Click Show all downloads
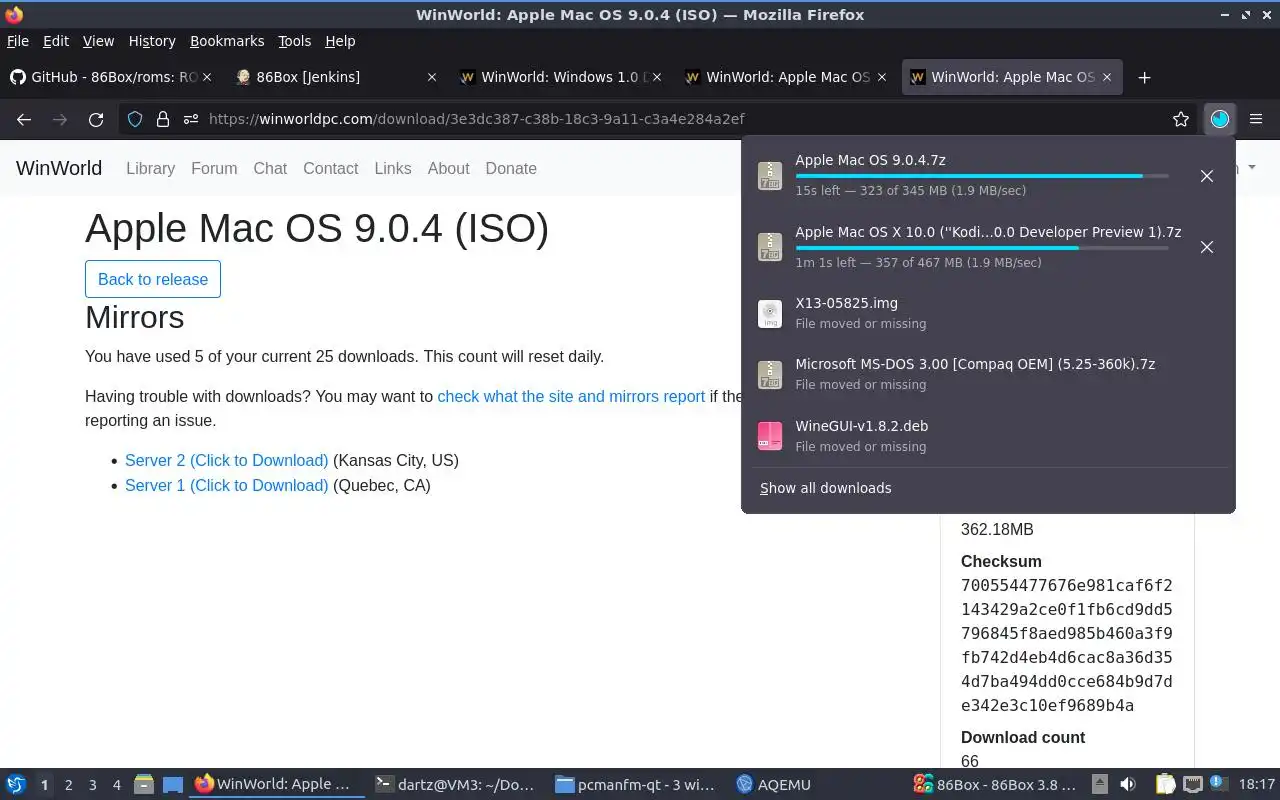Screen dimensions: 1280x800 (826, 488)
